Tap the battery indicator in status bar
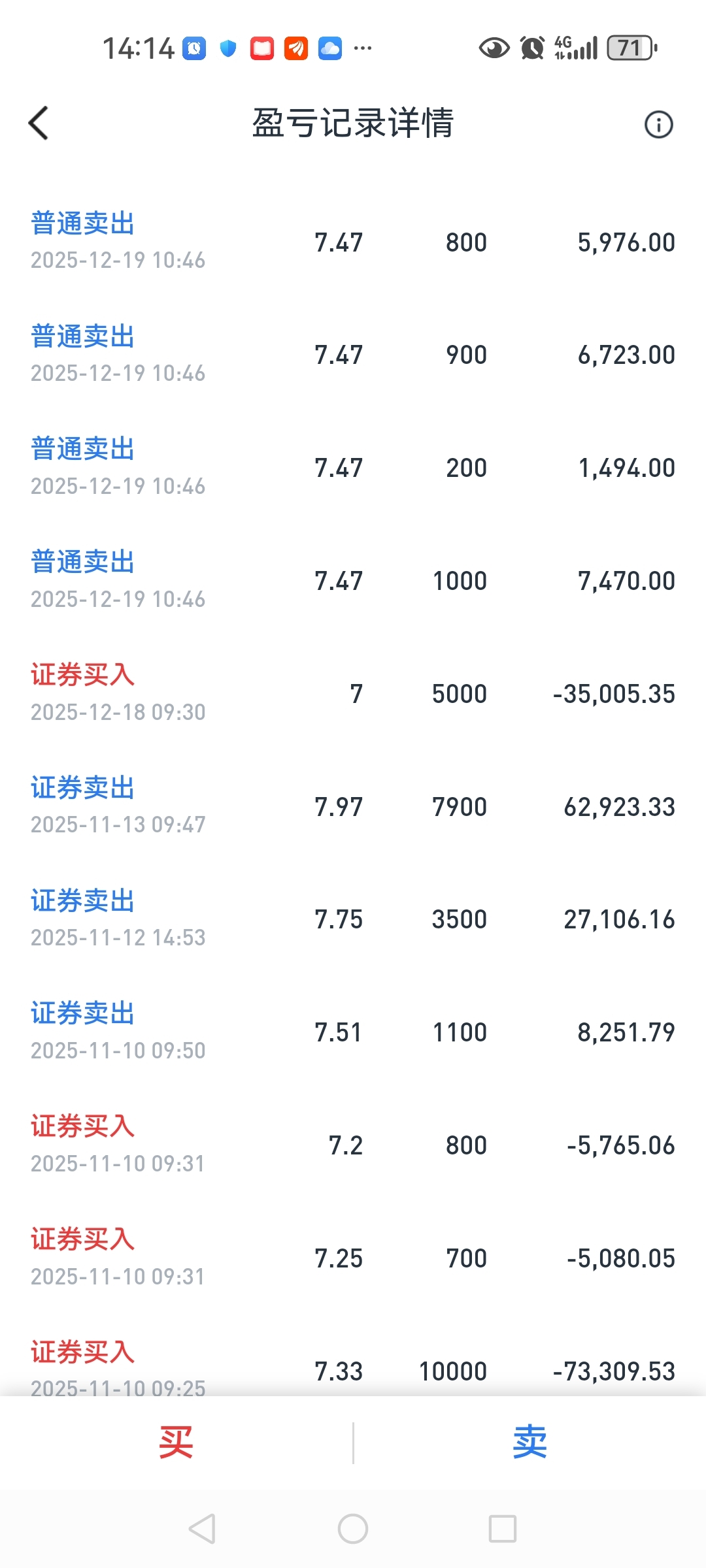This screenshot has height=1568, width=706. (x=631, y=48)
